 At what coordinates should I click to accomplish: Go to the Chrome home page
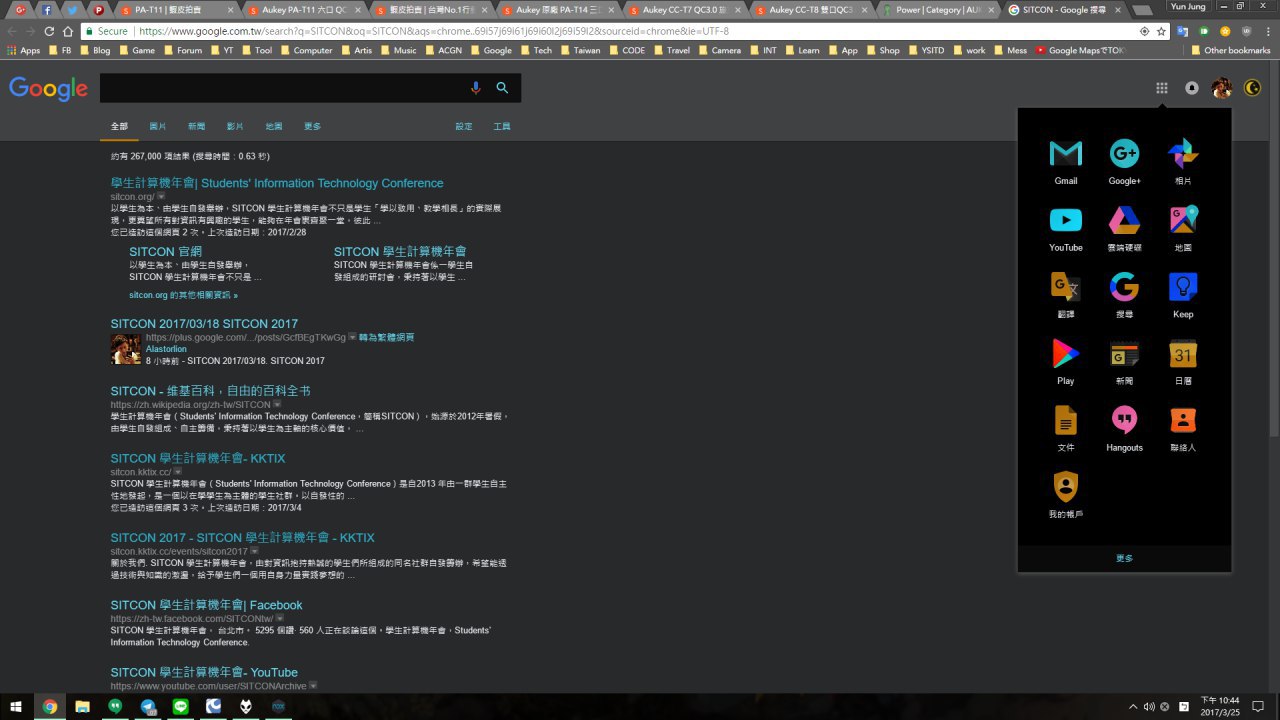(67, 31)
